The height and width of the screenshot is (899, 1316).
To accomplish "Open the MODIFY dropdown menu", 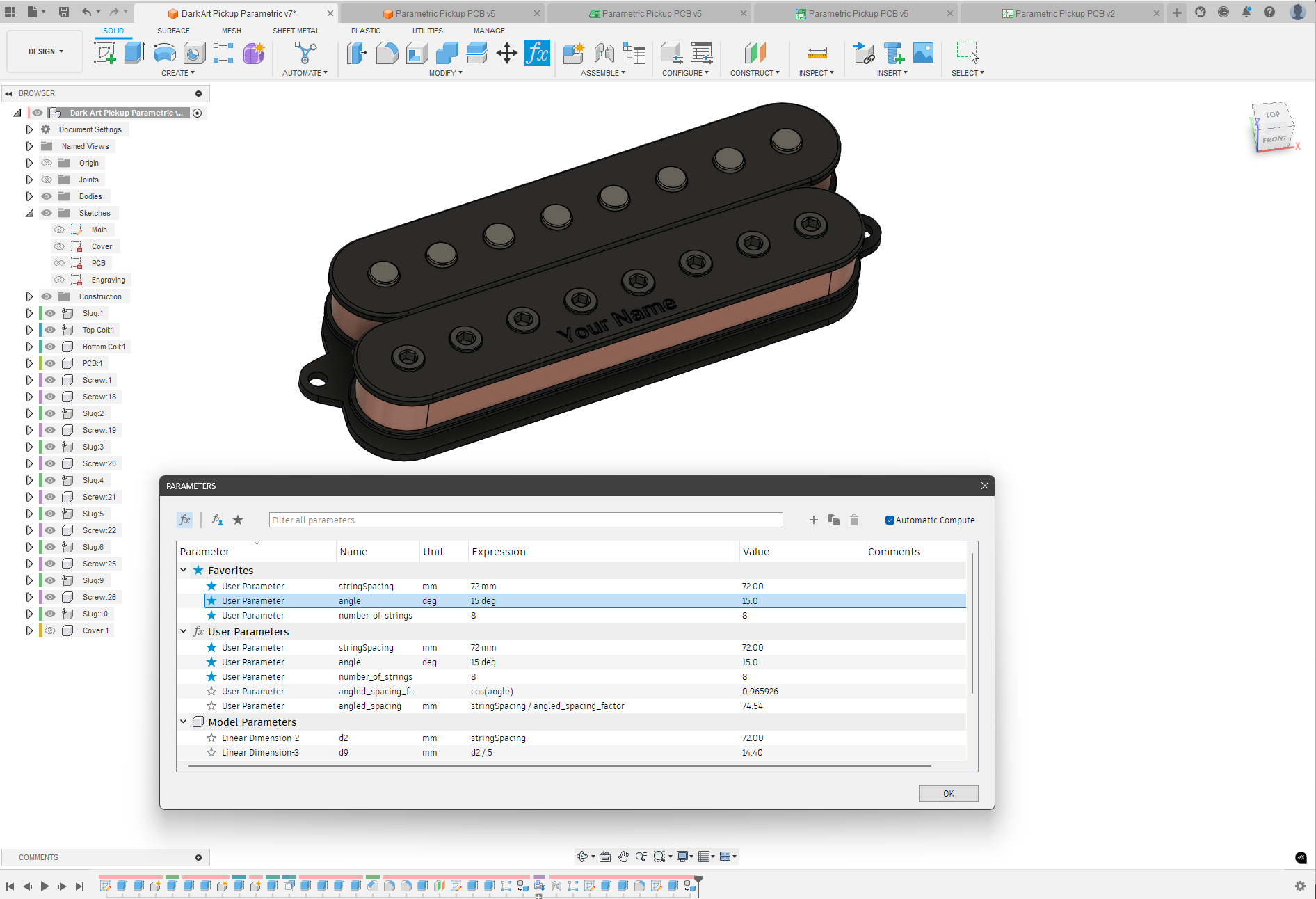I will [445, 73].
